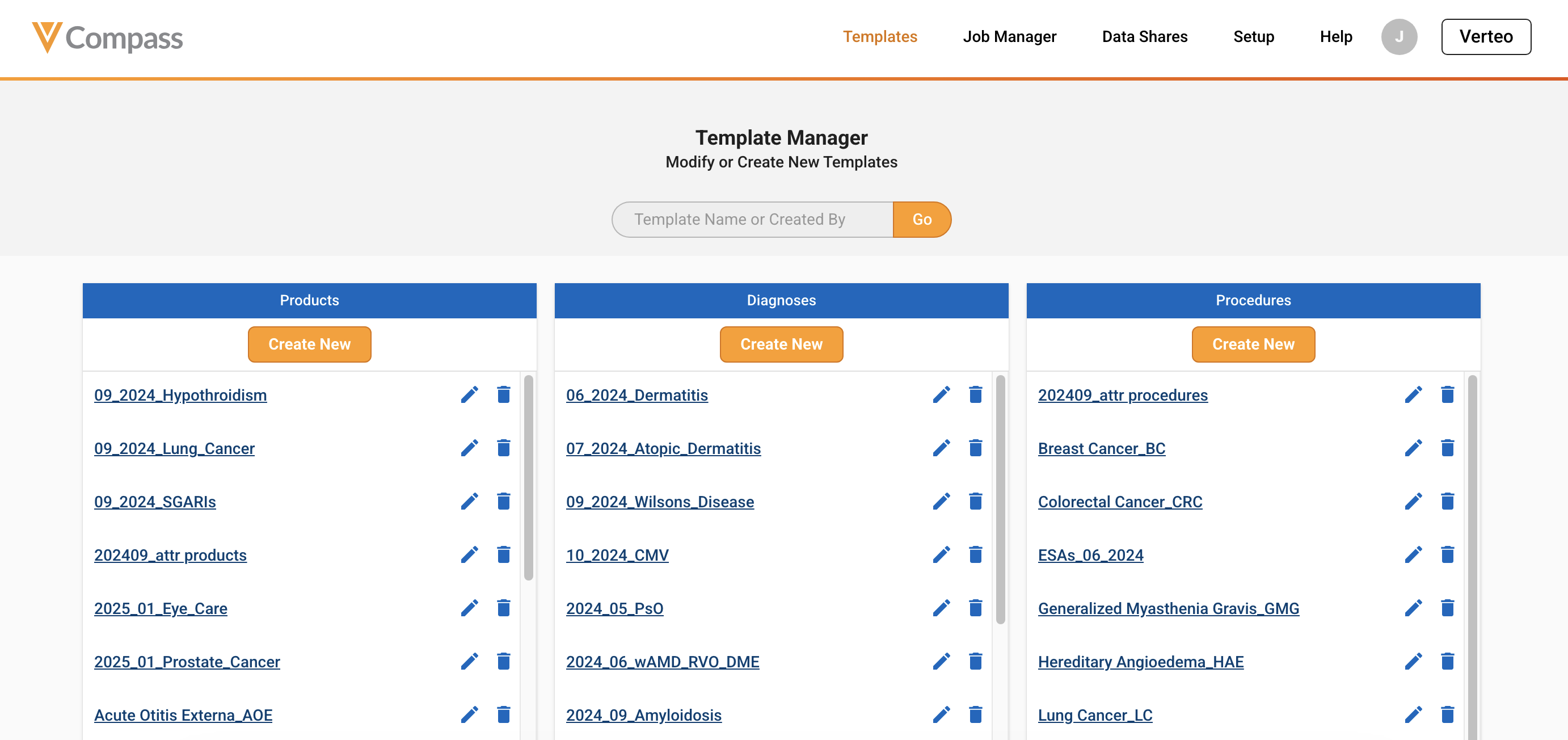This screenshot has height=740, width=1568.
Task: Delete the Hereditary Angioedema_HAE template
Action: point(1447,661)
